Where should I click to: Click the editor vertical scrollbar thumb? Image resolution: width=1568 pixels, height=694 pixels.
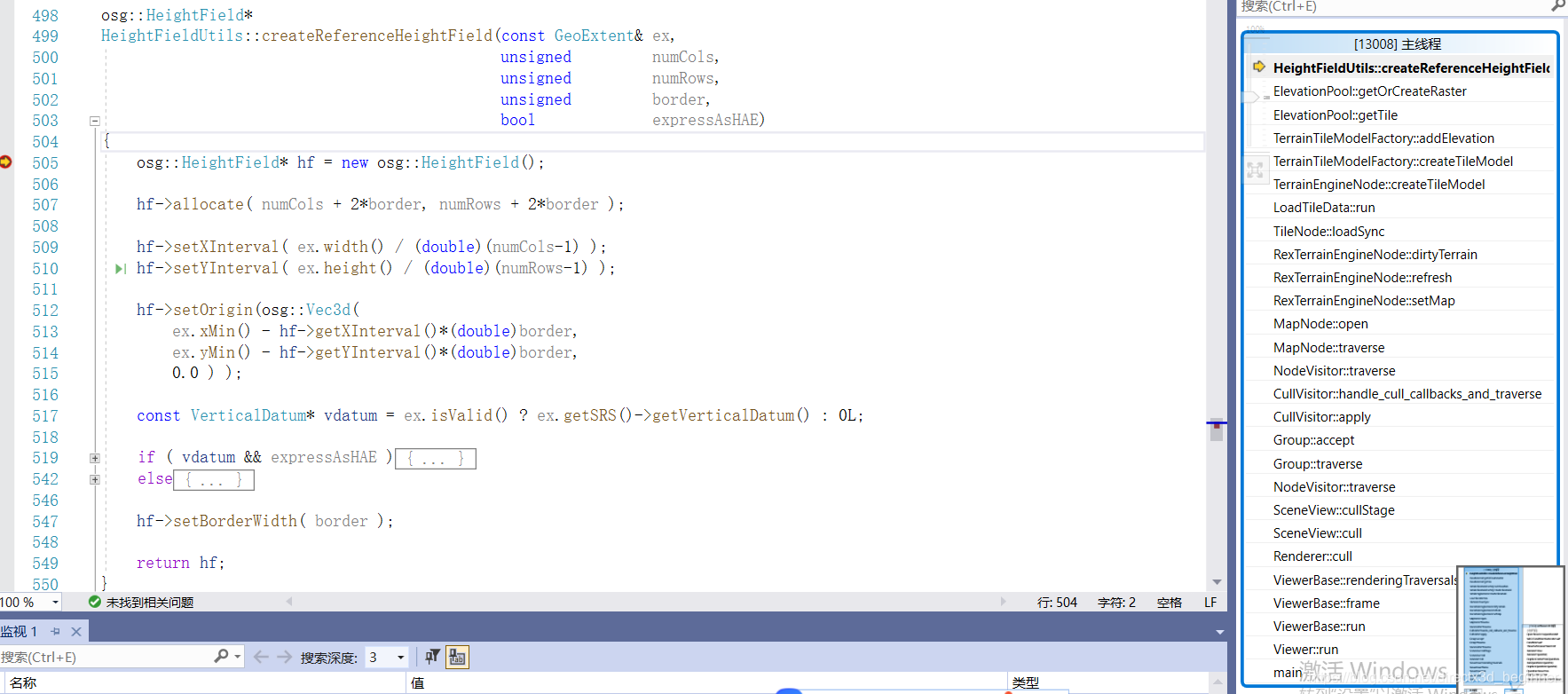click(x=1217, y=430)
